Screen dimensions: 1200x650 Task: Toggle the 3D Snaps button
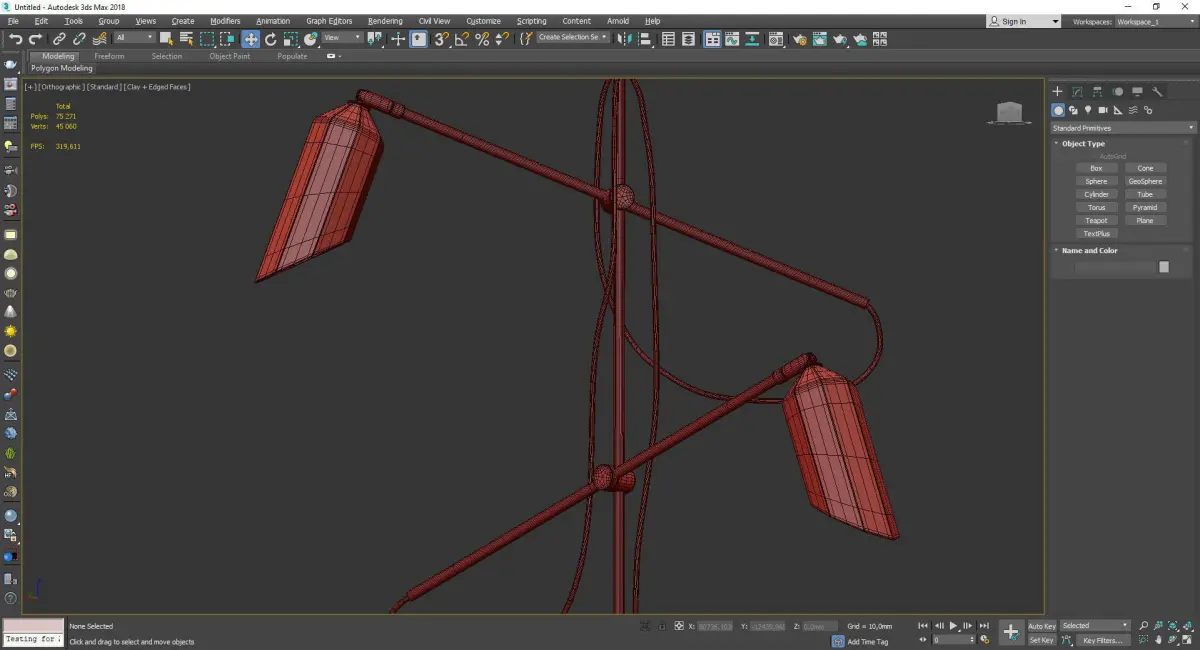click(x=440, y=39)
